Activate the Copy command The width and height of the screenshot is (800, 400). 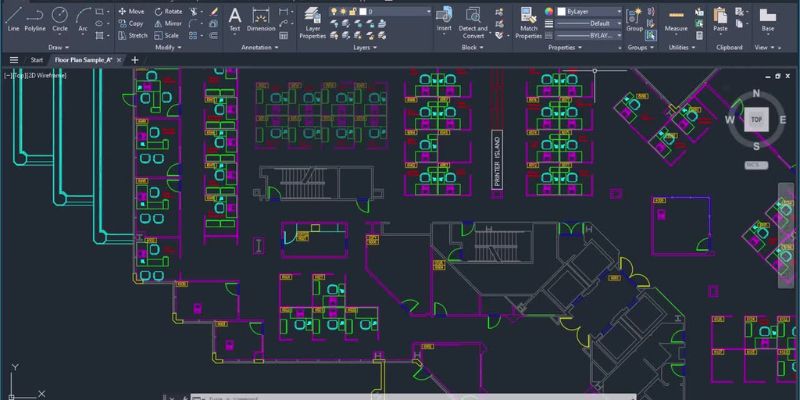coord(131,23)
